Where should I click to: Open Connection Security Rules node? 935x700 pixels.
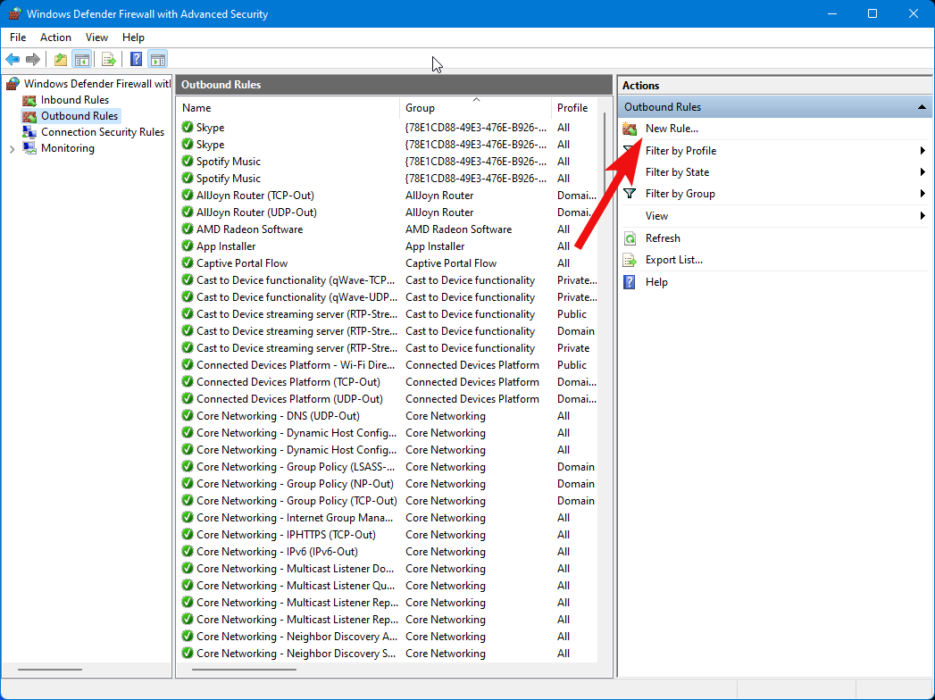(x=102, y=132)
